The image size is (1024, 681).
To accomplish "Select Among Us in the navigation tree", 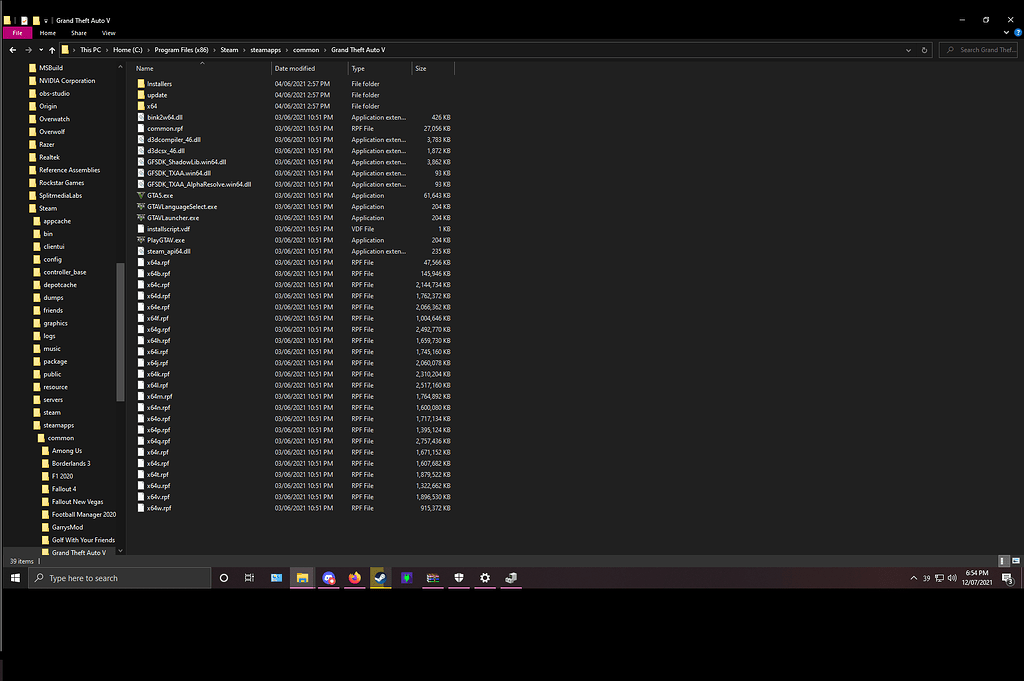I will click(x=67, y=451).
